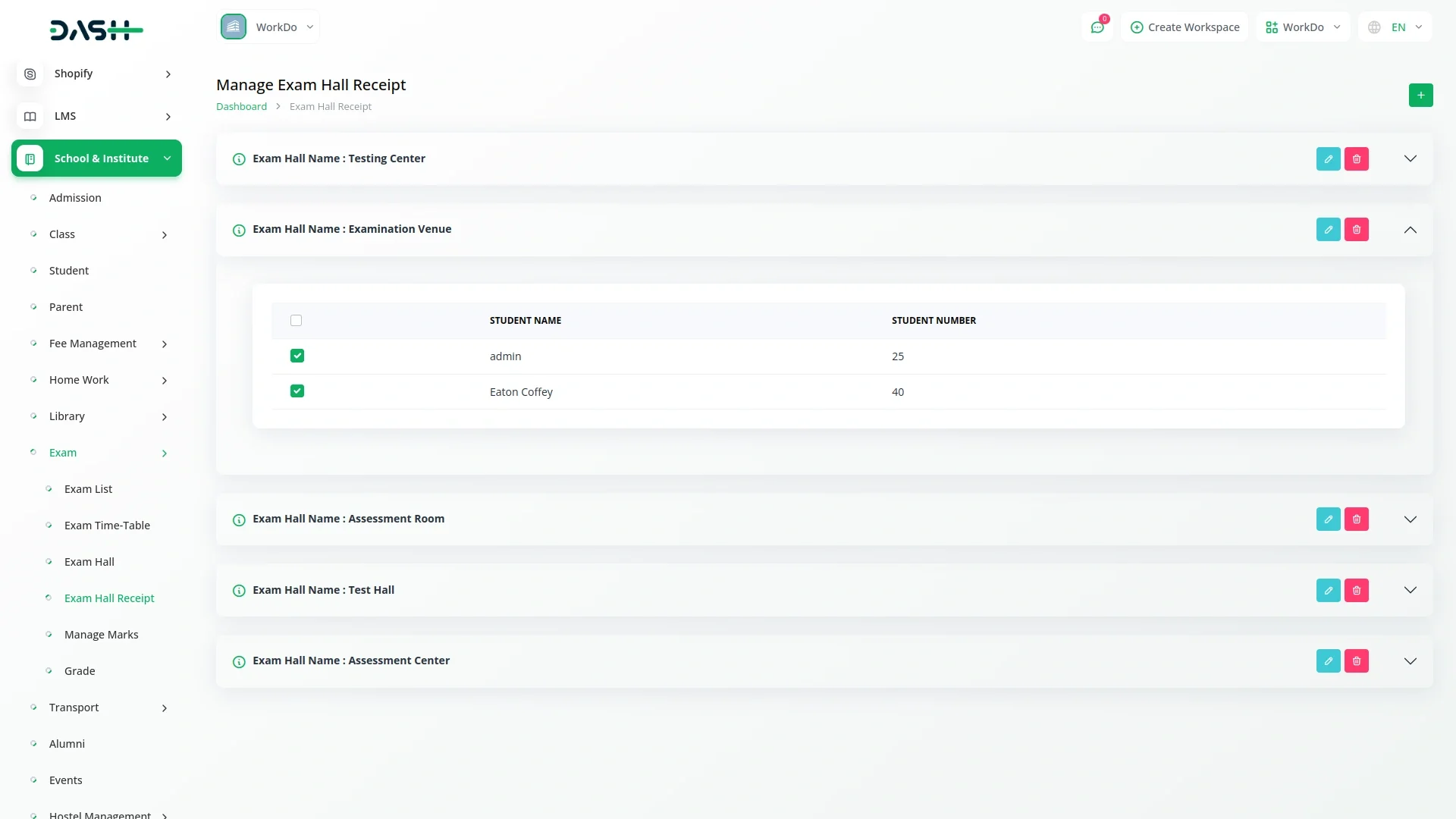
Task: Expand the Testing Center accordion chevron
Action: 1410,159
